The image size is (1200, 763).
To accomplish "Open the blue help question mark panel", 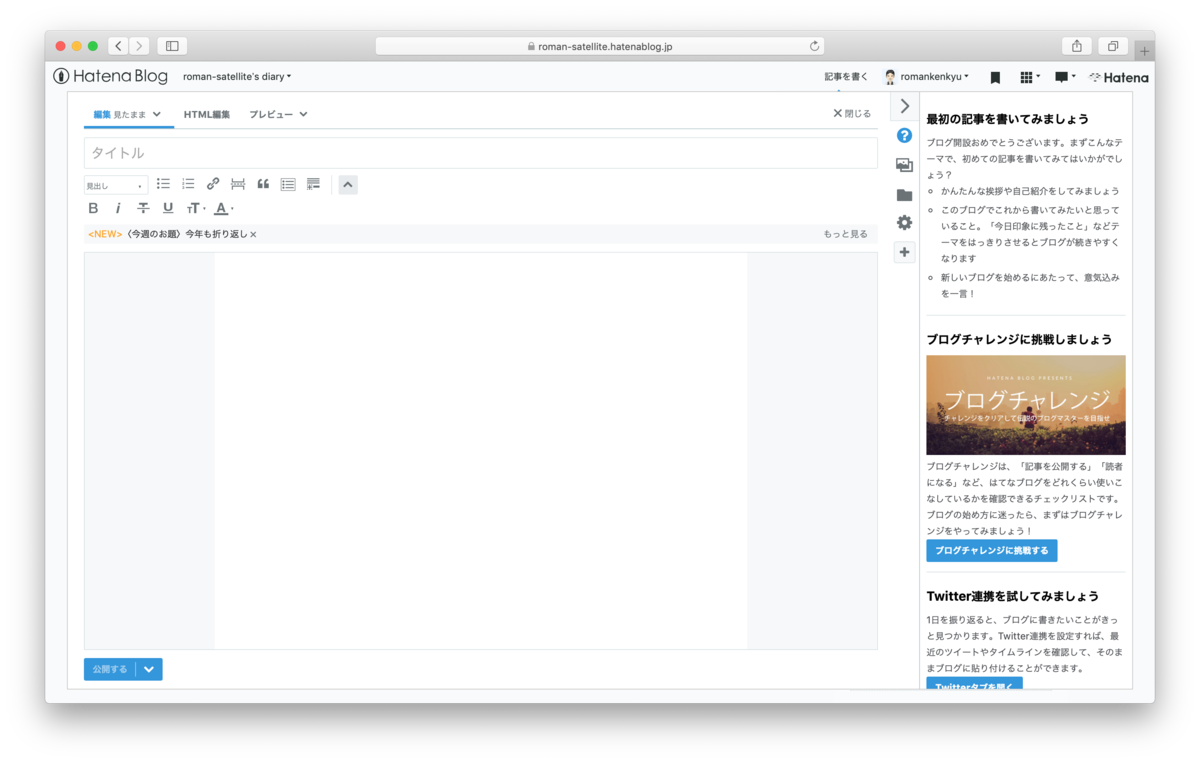I will point(904,135).
